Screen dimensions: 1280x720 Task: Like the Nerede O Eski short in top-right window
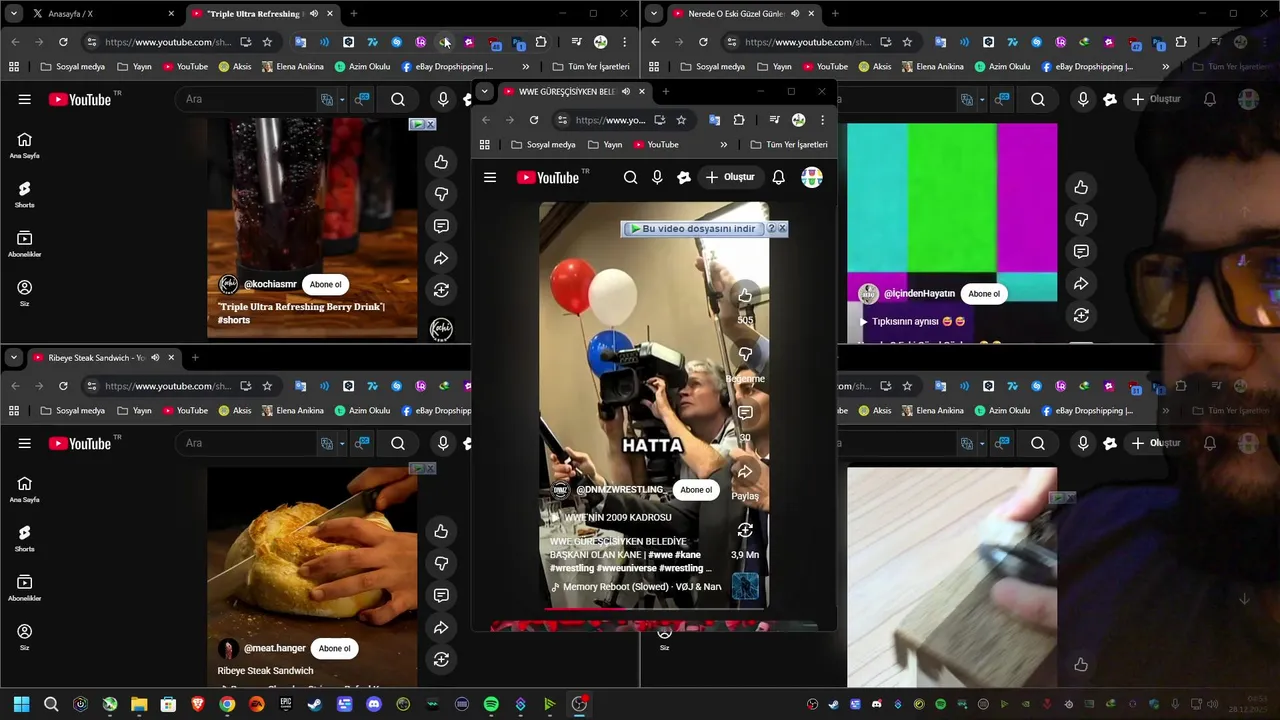point(1081,187)
